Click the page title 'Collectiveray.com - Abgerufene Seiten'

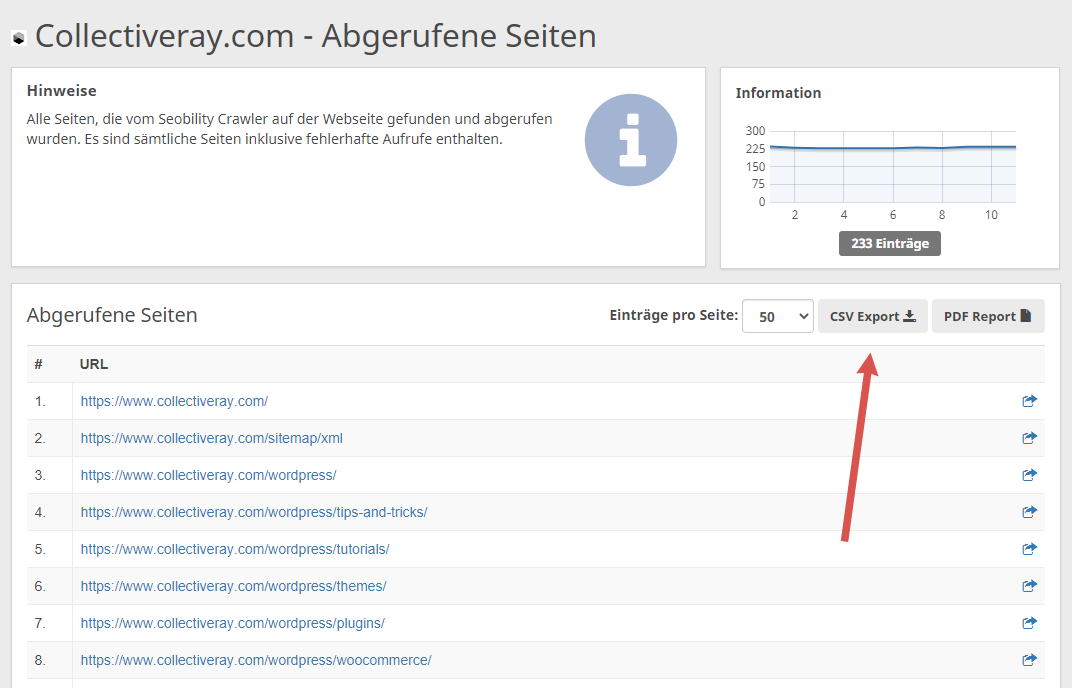coord(315,36)
